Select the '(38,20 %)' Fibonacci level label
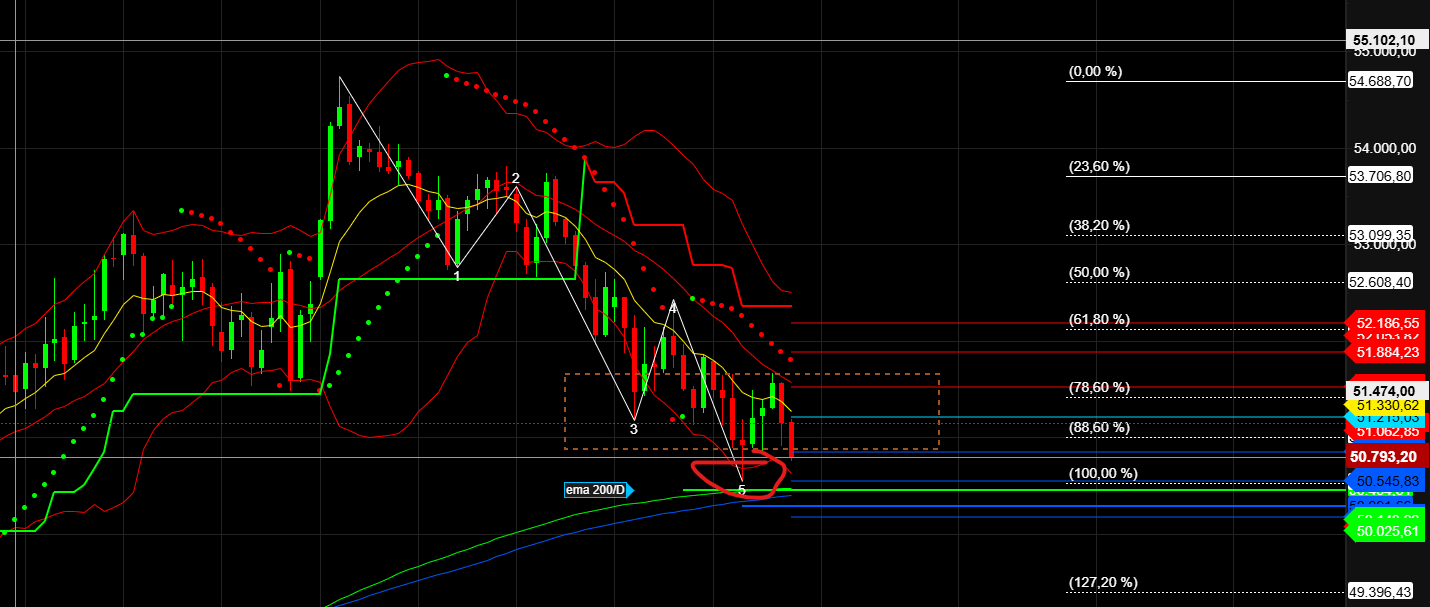1430x607 pixels. coord(1099,225)
